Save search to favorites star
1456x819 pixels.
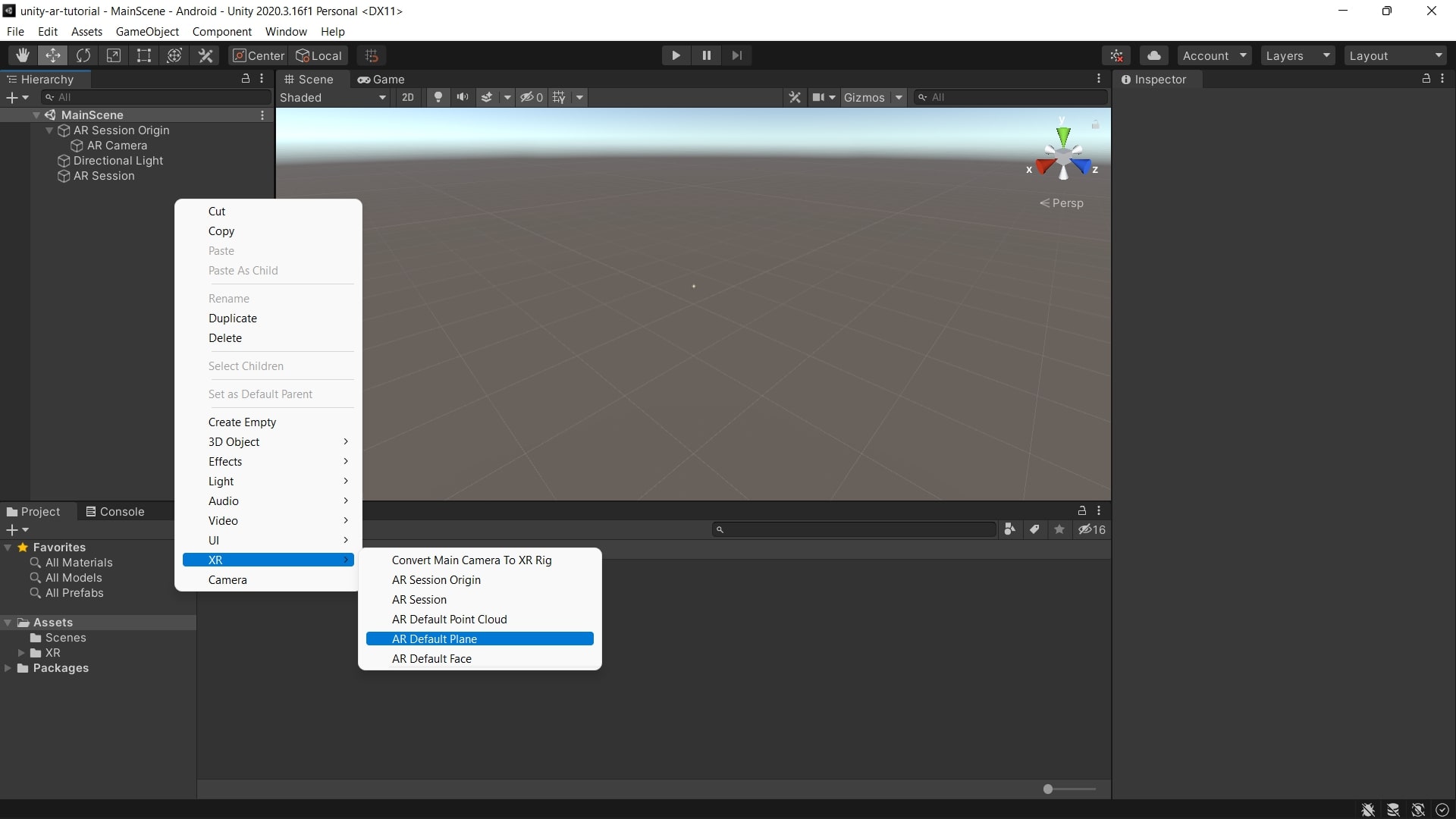[x=1059, y=529]
